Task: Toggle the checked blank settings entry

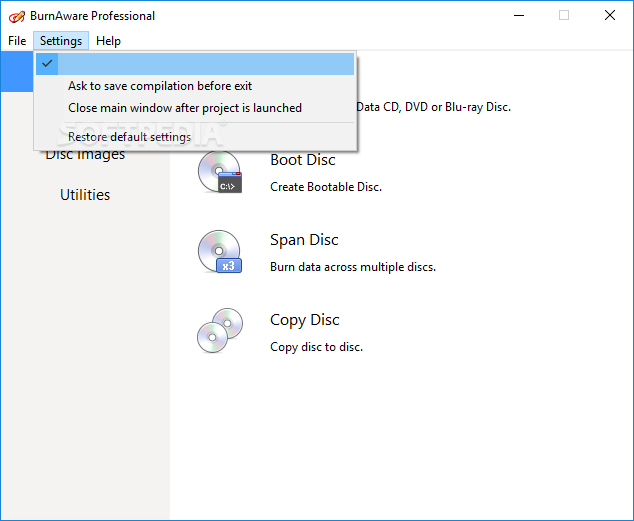Action: (x=195, y=63)
